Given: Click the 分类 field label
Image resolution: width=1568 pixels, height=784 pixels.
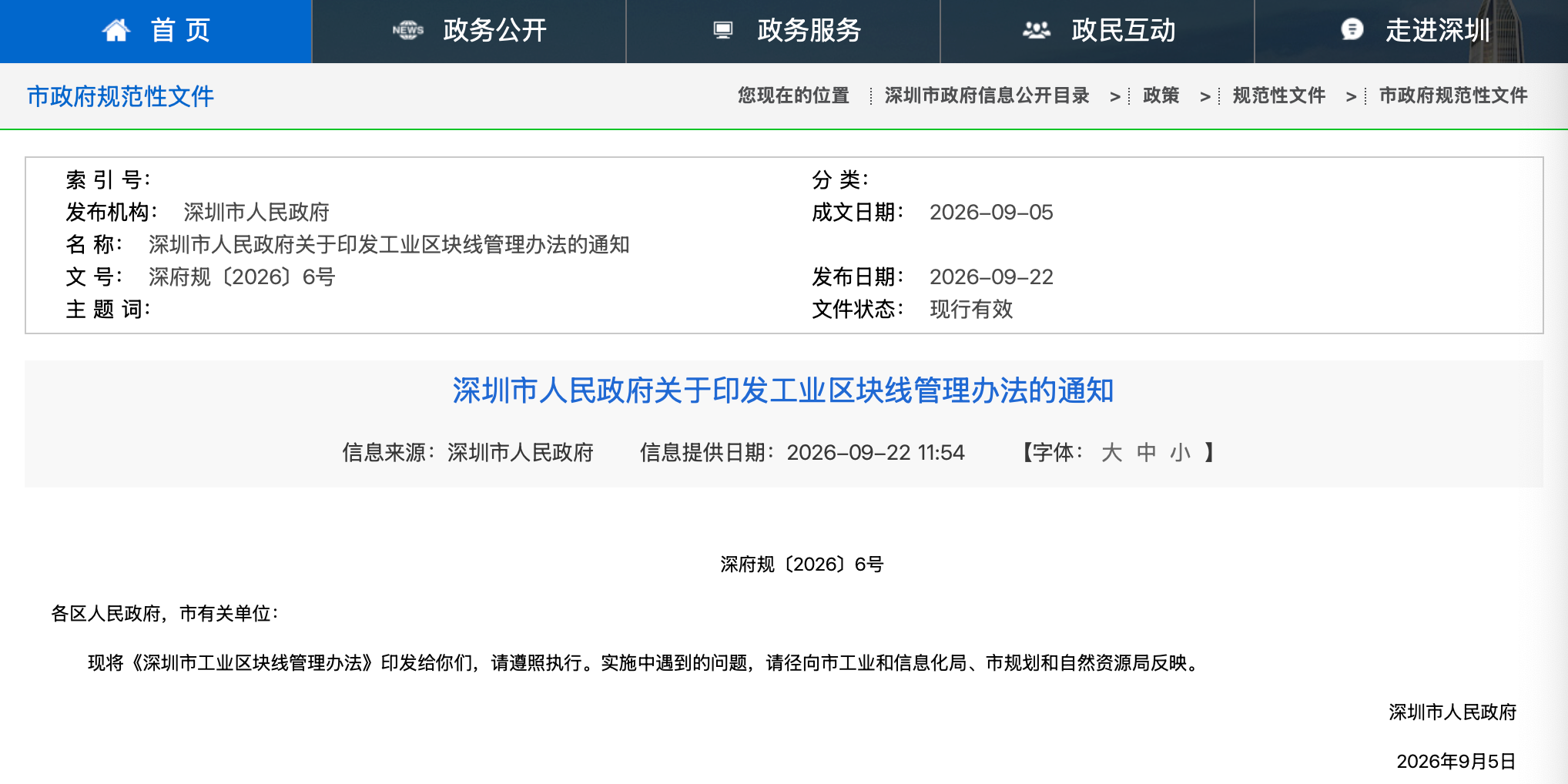Looking at the screenshot, I should (x=840, y=180).
